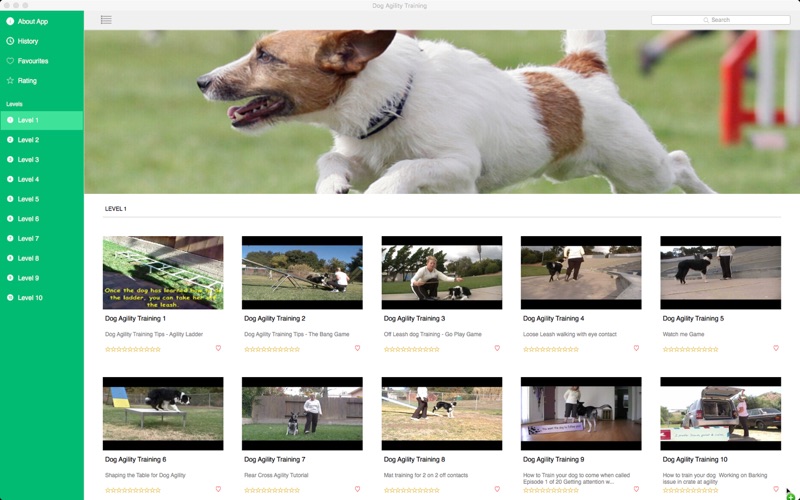Click the text Off Leash dog Training - Go Play Game
This screenshot has height=500, width=800.
click(x=433, y=334)
